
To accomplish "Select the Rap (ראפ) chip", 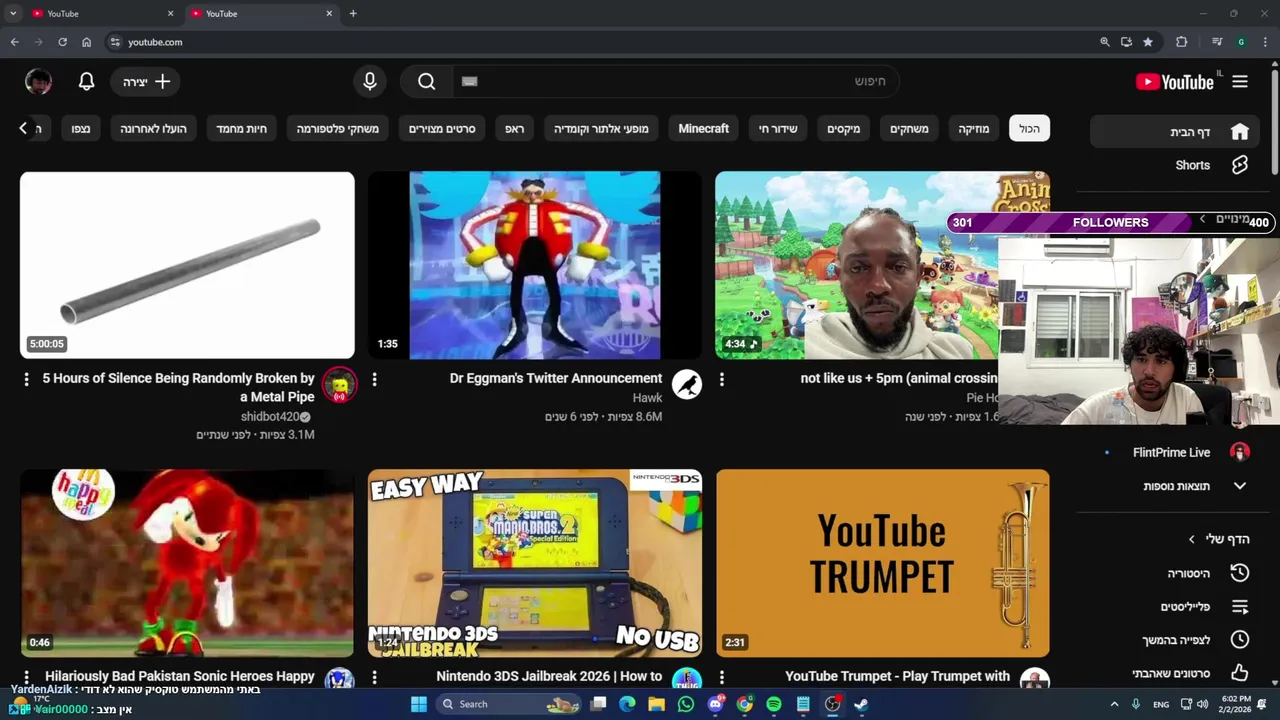I will point(514,129).
